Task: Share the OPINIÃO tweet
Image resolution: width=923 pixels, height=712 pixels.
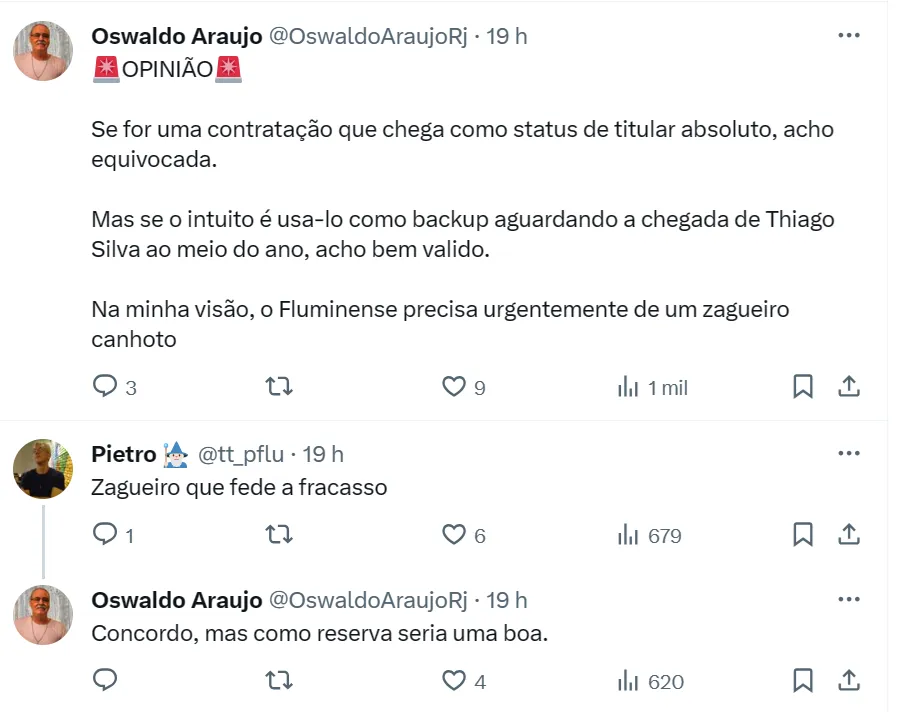Action: 848,387
